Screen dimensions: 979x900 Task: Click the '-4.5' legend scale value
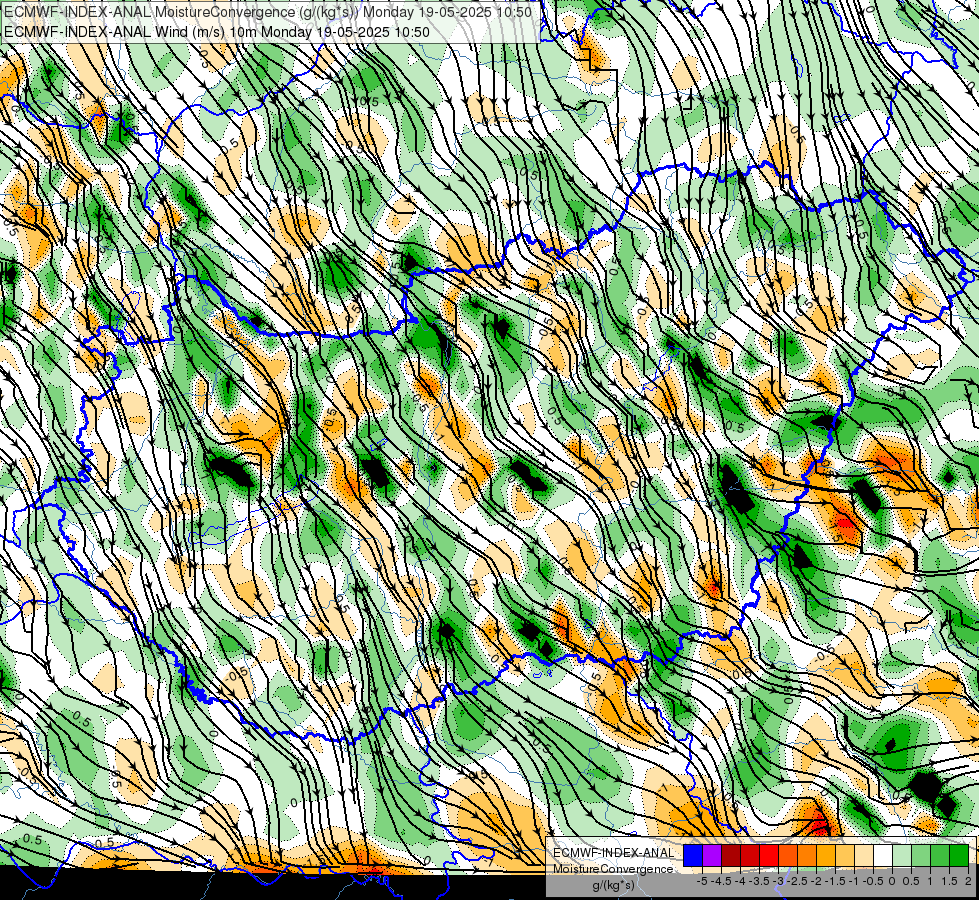click(x=721, y=881)
